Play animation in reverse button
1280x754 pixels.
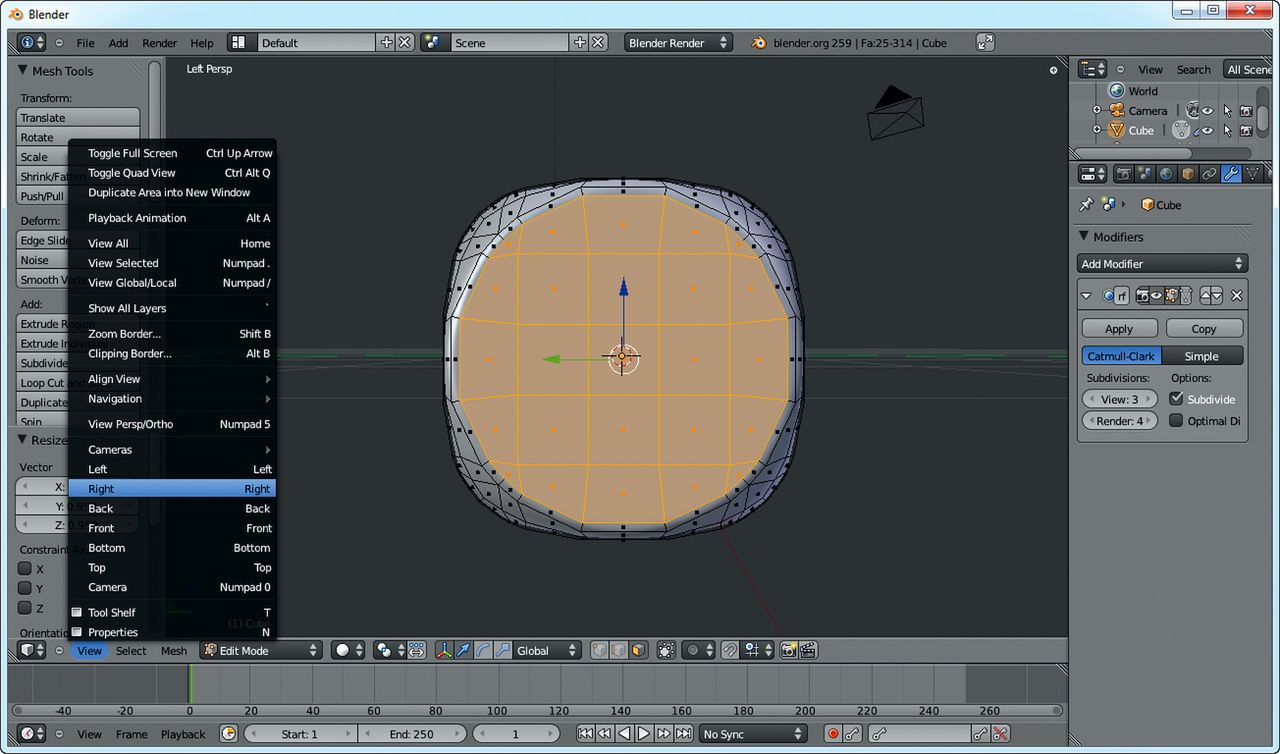coord(624,734)
